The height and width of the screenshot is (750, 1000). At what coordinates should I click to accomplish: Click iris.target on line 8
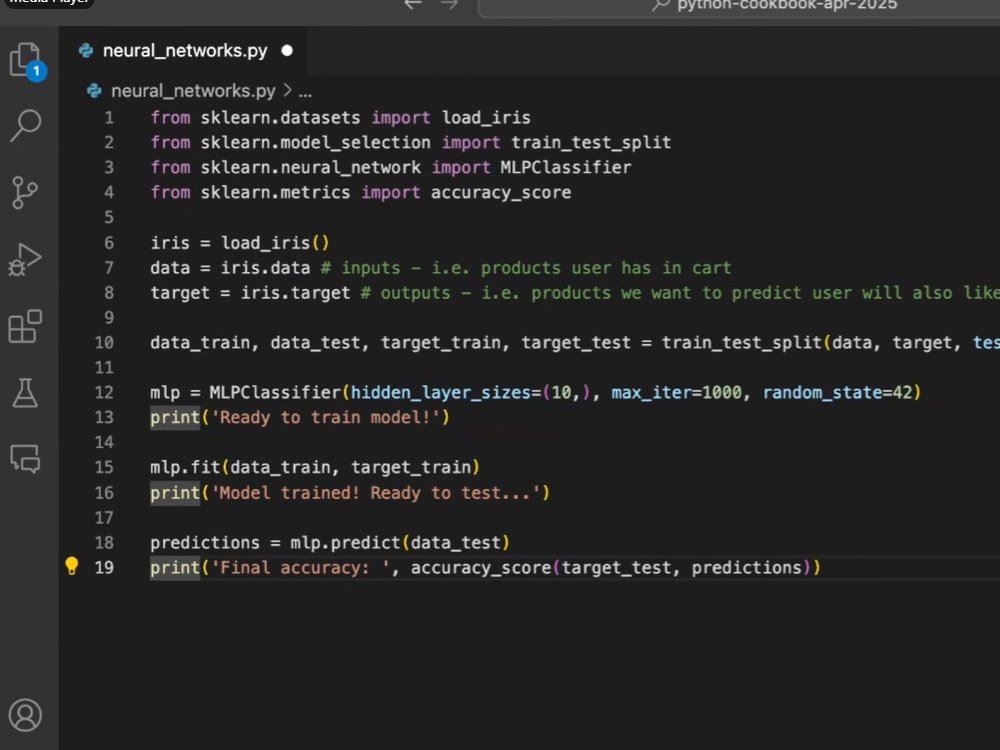295,293
